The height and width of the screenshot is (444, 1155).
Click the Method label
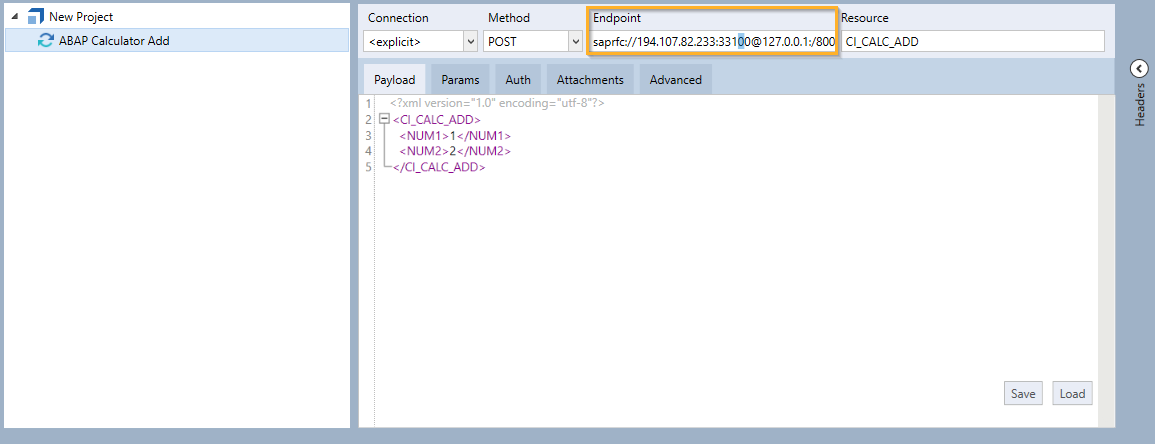pos(508,18)
